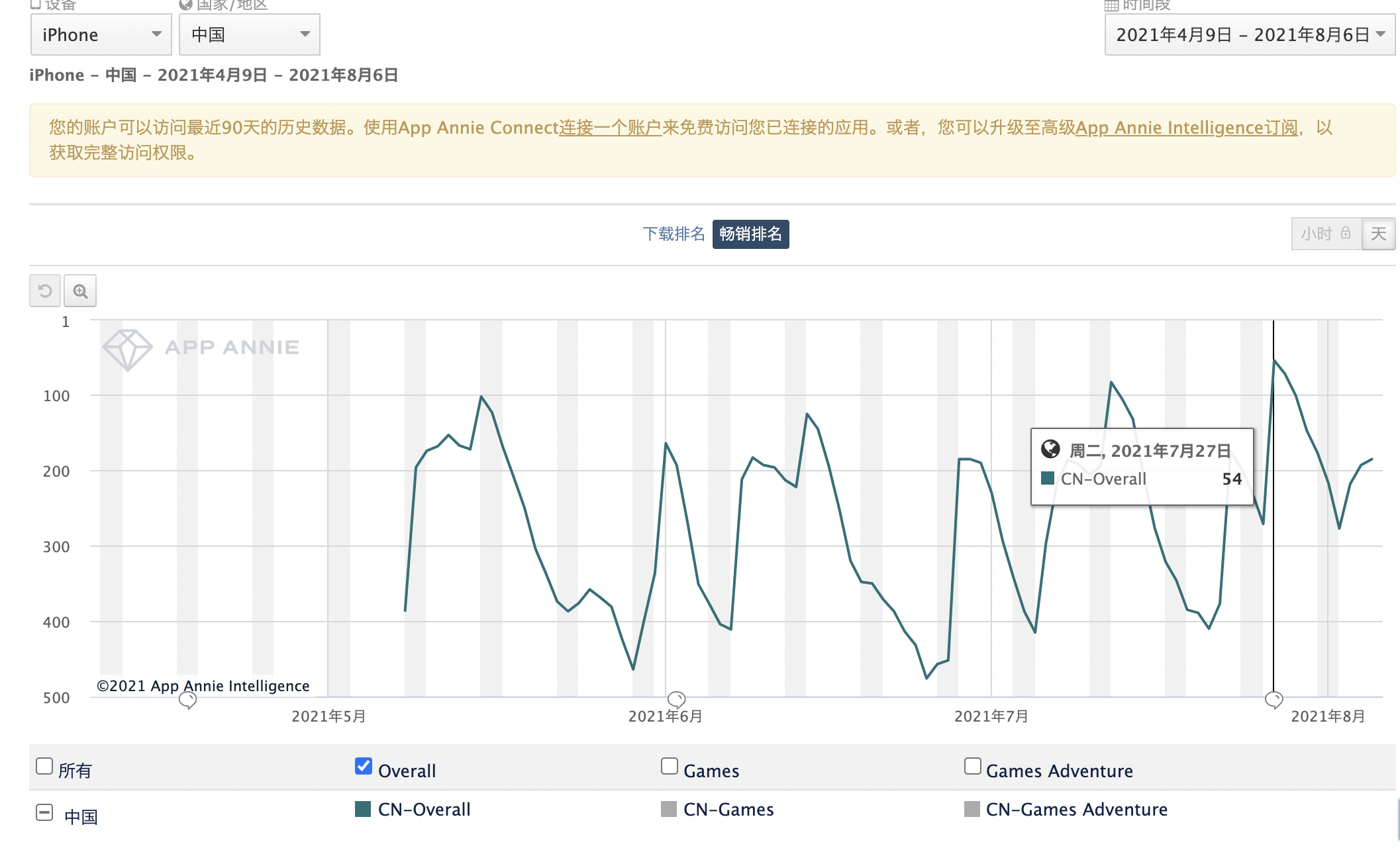Click the reset zoom (undo) chart icon
Image resolution: width=1400 pixels, height=858 pixels.
coord(45,291)
